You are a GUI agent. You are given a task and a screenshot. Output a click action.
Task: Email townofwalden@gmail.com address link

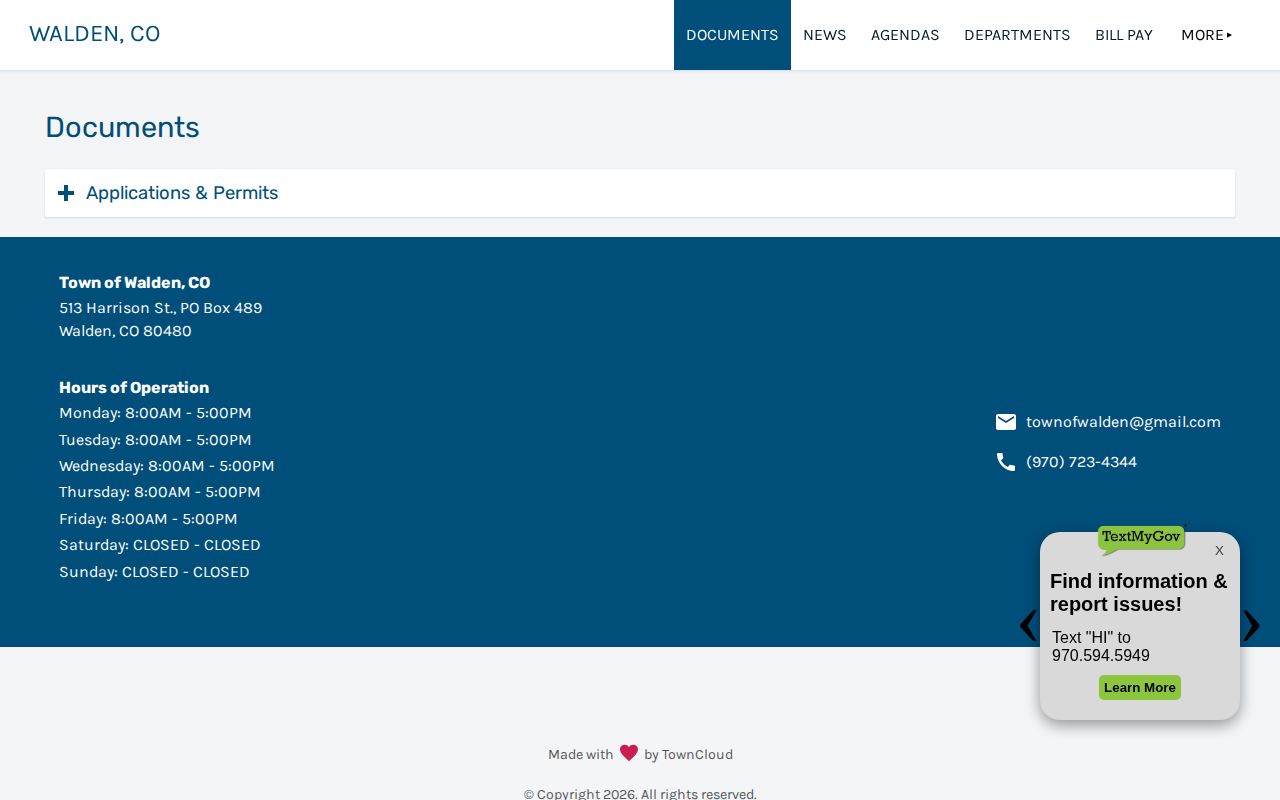pos(1123,422)
